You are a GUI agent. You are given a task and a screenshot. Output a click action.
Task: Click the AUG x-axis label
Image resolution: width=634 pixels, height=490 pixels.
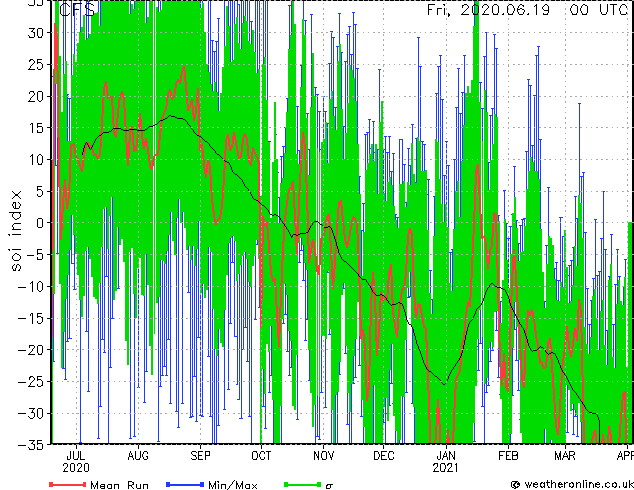click(138, 456)
